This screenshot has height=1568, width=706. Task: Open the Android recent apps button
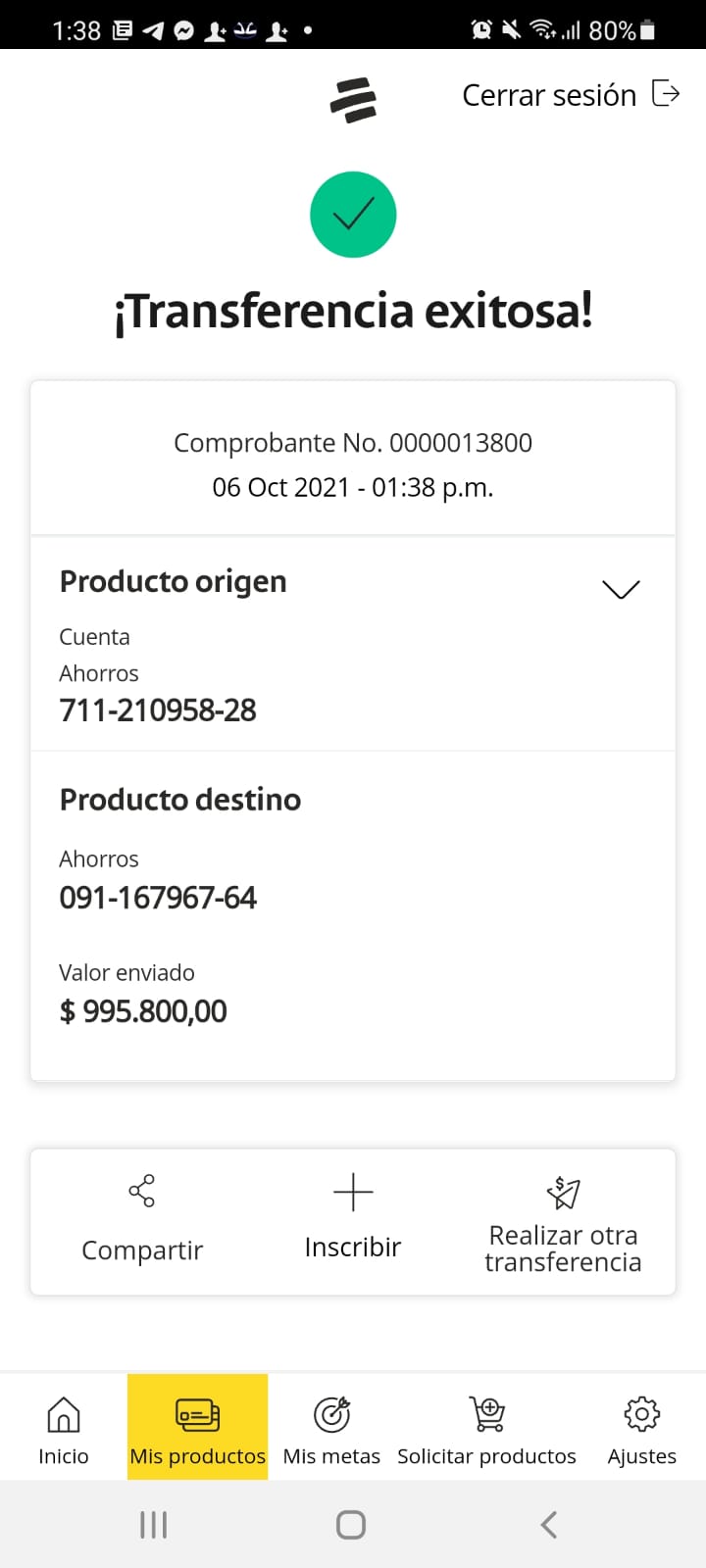pos(154,1524)
